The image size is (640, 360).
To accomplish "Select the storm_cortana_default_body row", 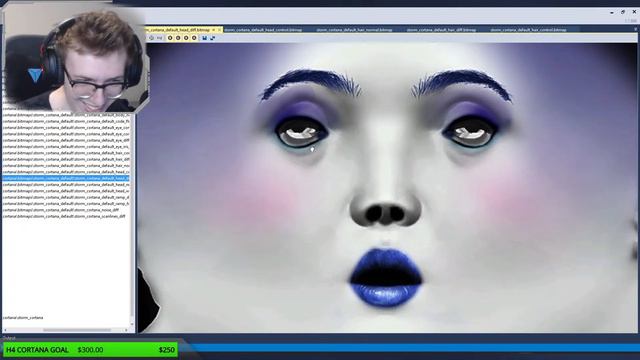I will click(66, 115).
